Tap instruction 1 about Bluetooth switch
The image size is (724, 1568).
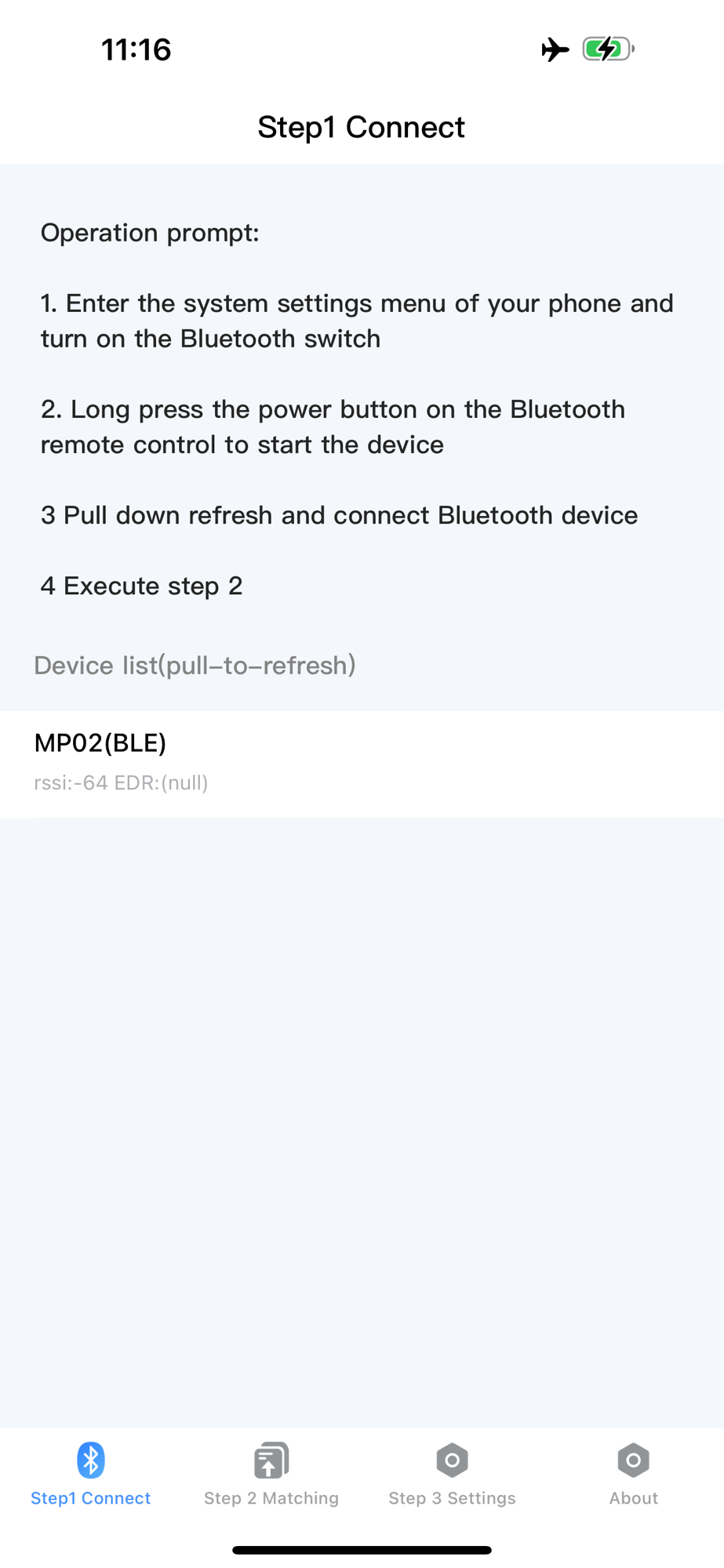[357, 321]
